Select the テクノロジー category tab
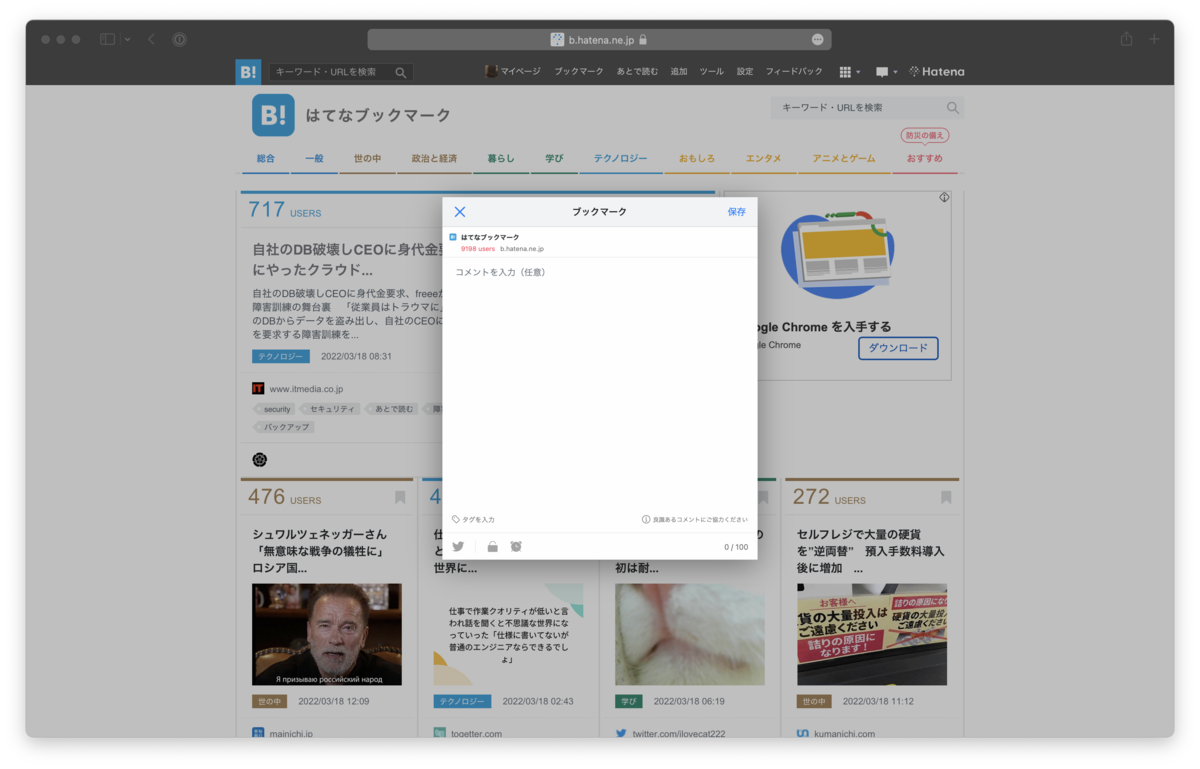1200x769 pixels. pyautogui.click(x=621, y=159)
